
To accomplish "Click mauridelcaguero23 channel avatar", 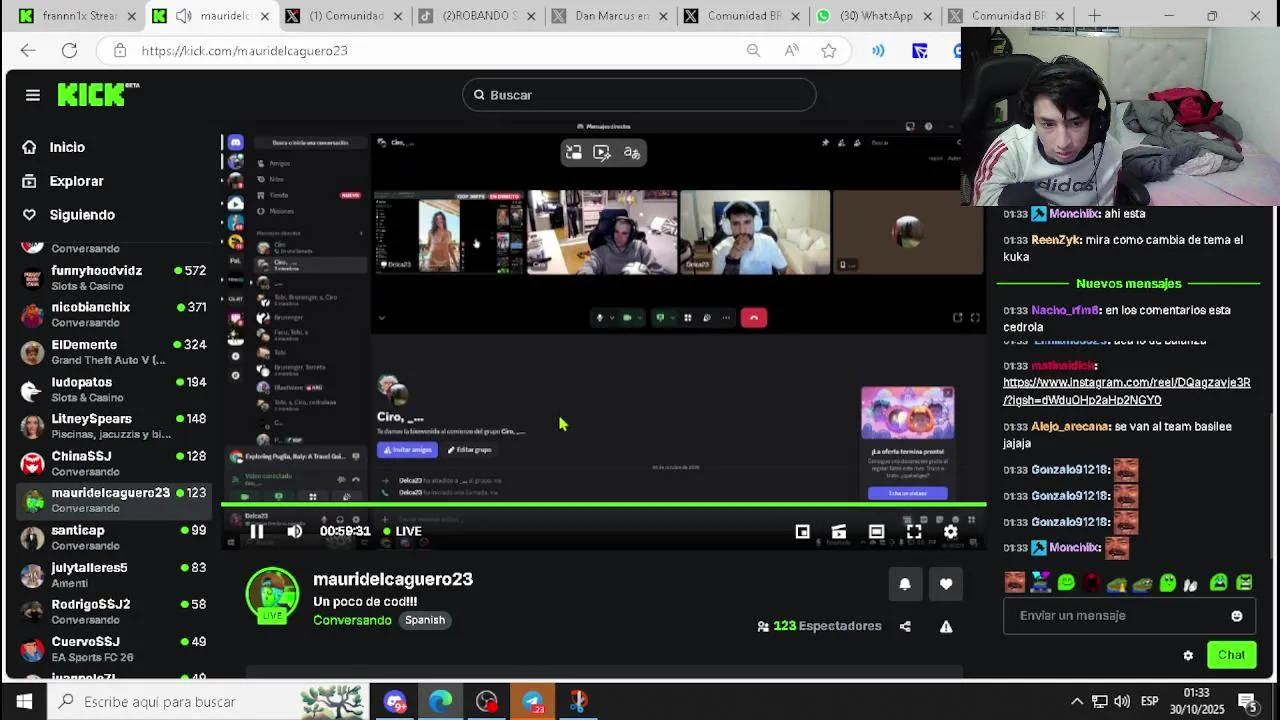I will point(272,594).
